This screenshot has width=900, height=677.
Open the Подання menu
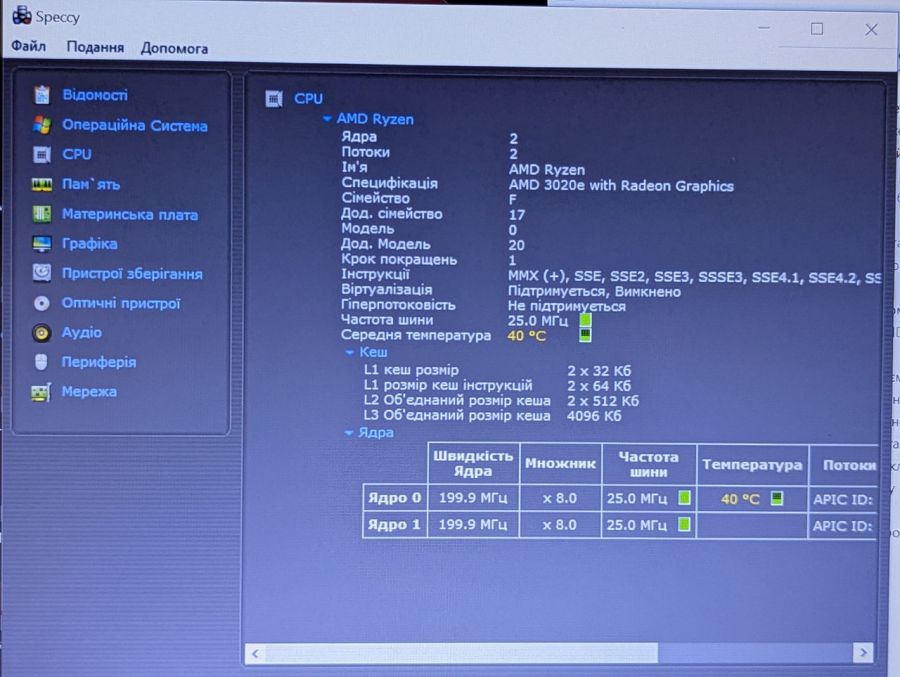point(95,47)
